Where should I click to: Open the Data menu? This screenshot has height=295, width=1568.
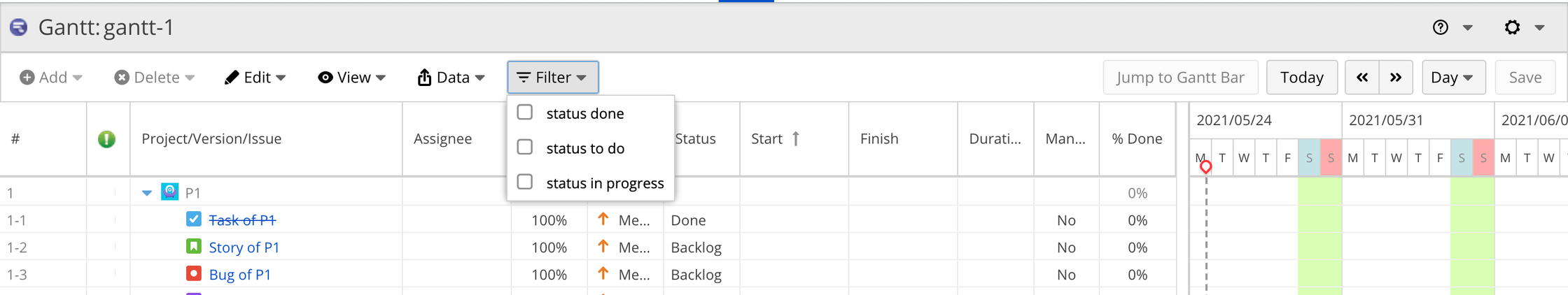click(451, 78)
